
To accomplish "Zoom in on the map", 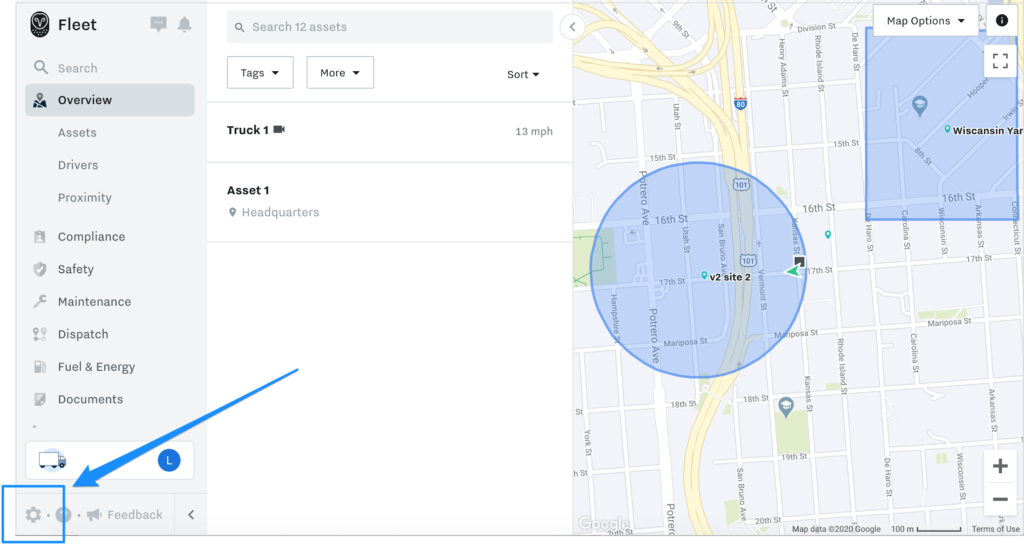I will 1000,466.
